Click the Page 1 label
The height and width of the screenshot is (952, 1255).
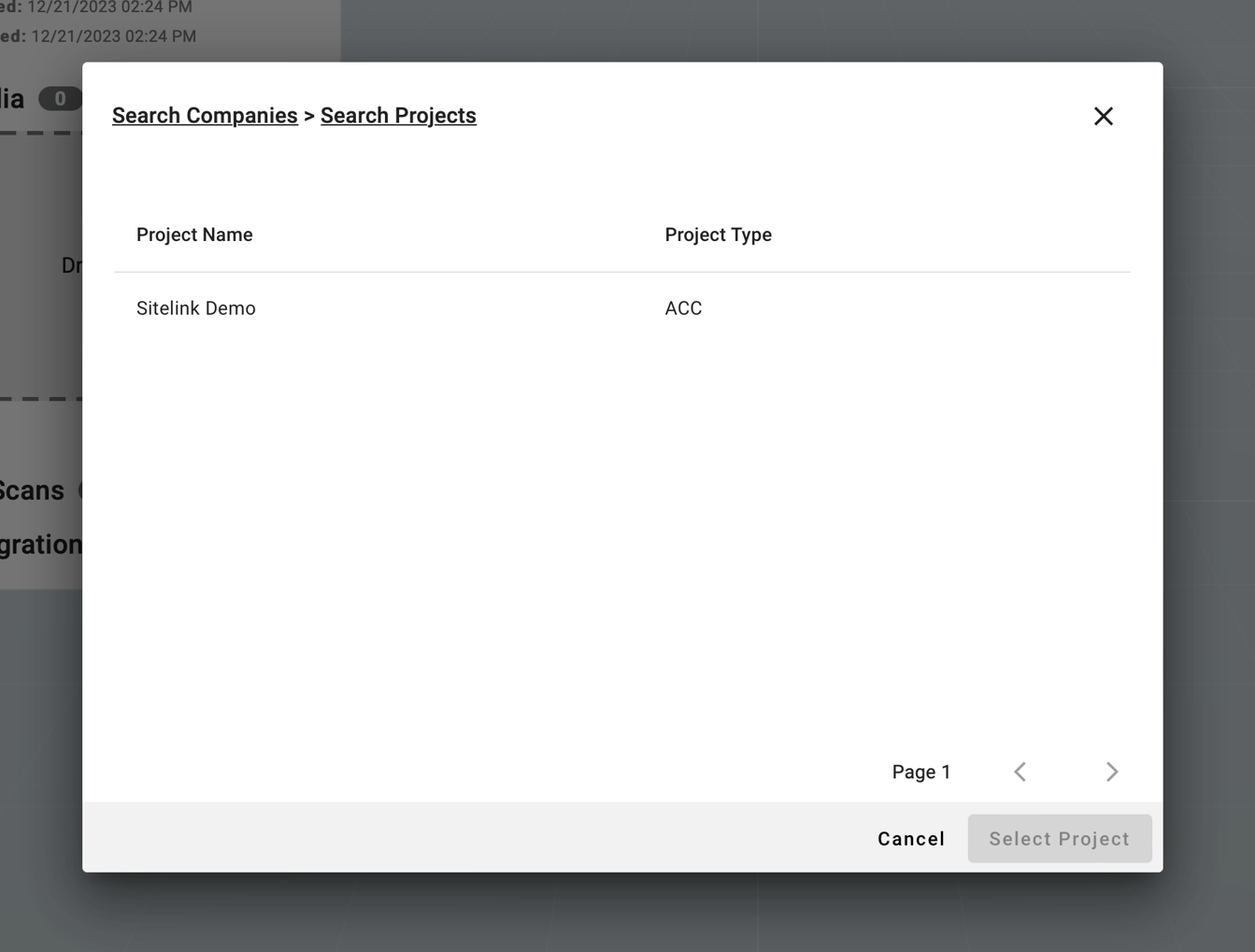920,772
